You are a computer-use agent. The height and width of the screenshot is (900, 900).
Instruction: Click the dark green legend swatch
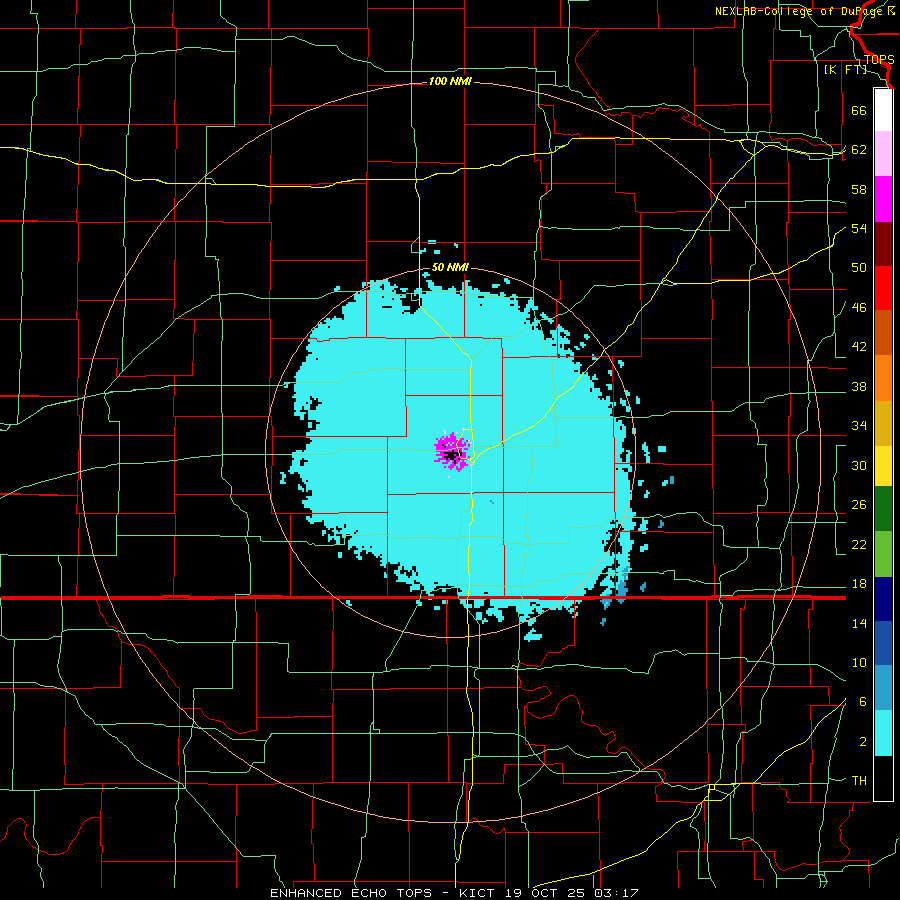[883, 509]
